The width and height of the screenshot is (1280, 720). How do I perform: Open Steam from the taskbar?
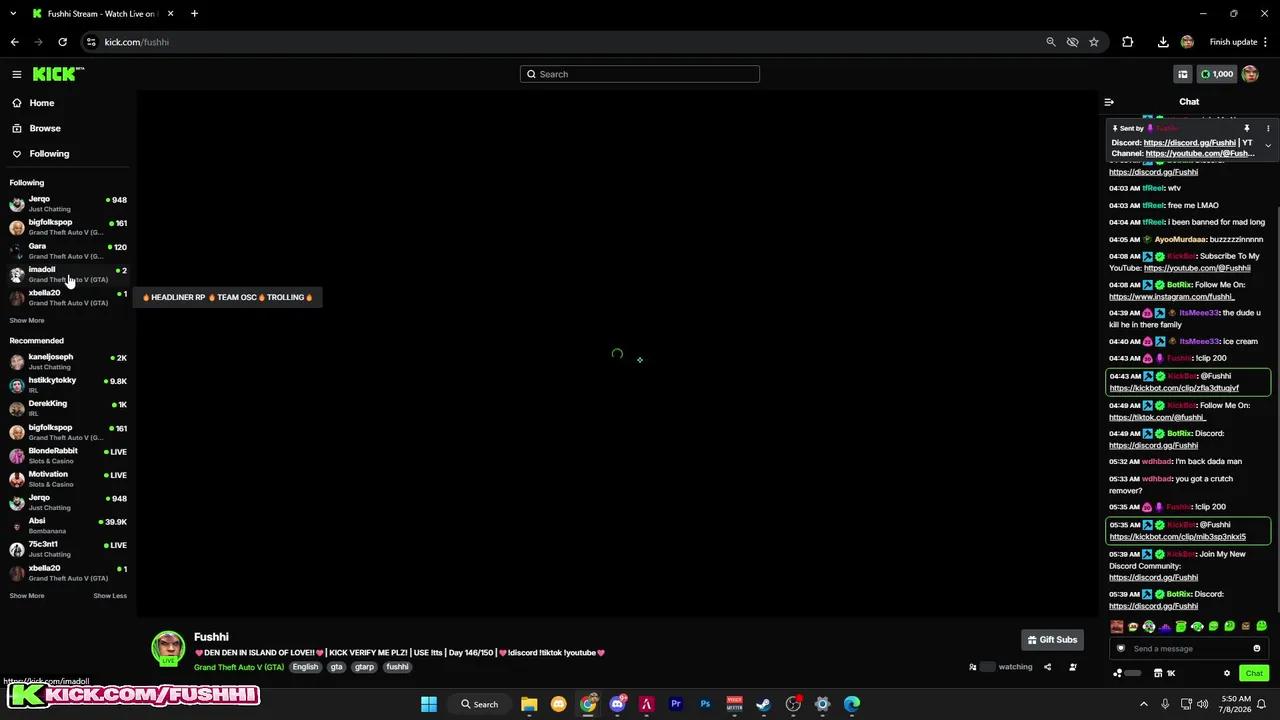tap(763, 704)
